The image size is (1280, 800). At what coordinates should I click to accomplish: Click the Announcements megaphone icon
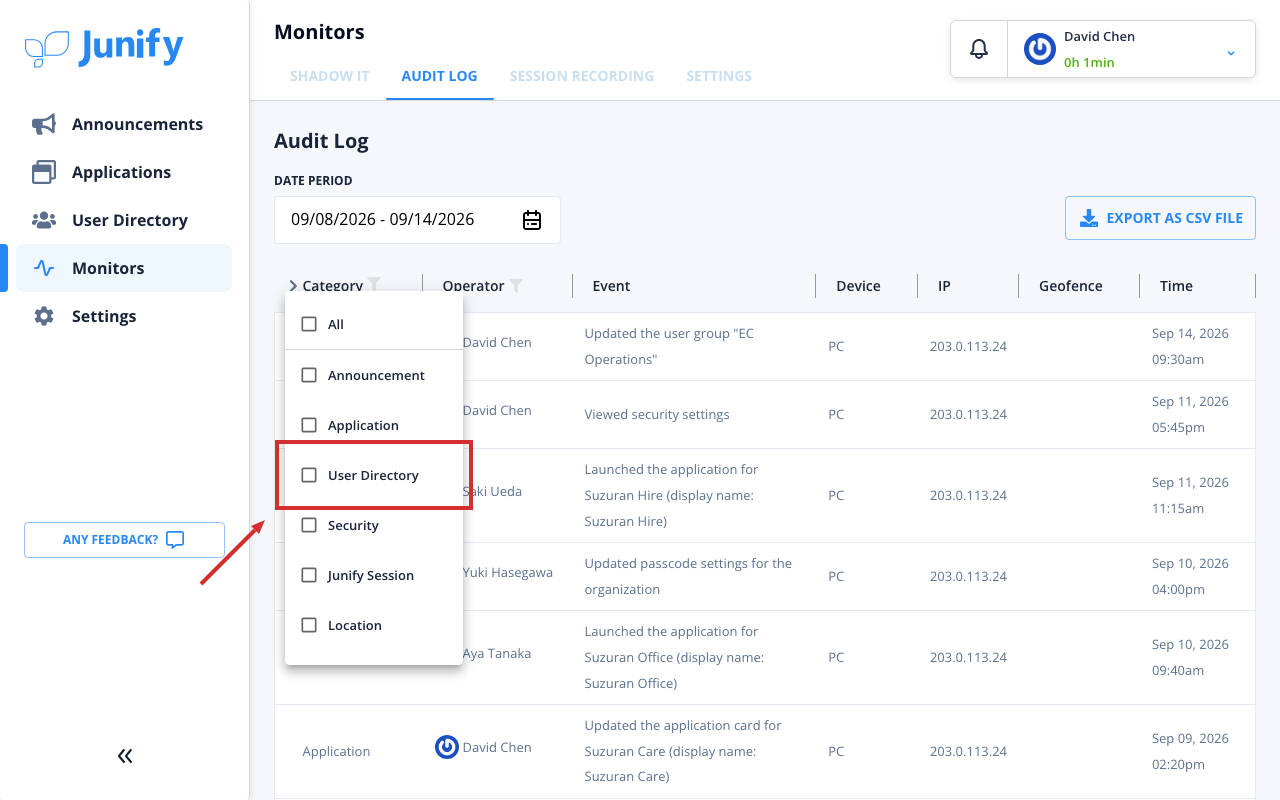tap(44, 124)
